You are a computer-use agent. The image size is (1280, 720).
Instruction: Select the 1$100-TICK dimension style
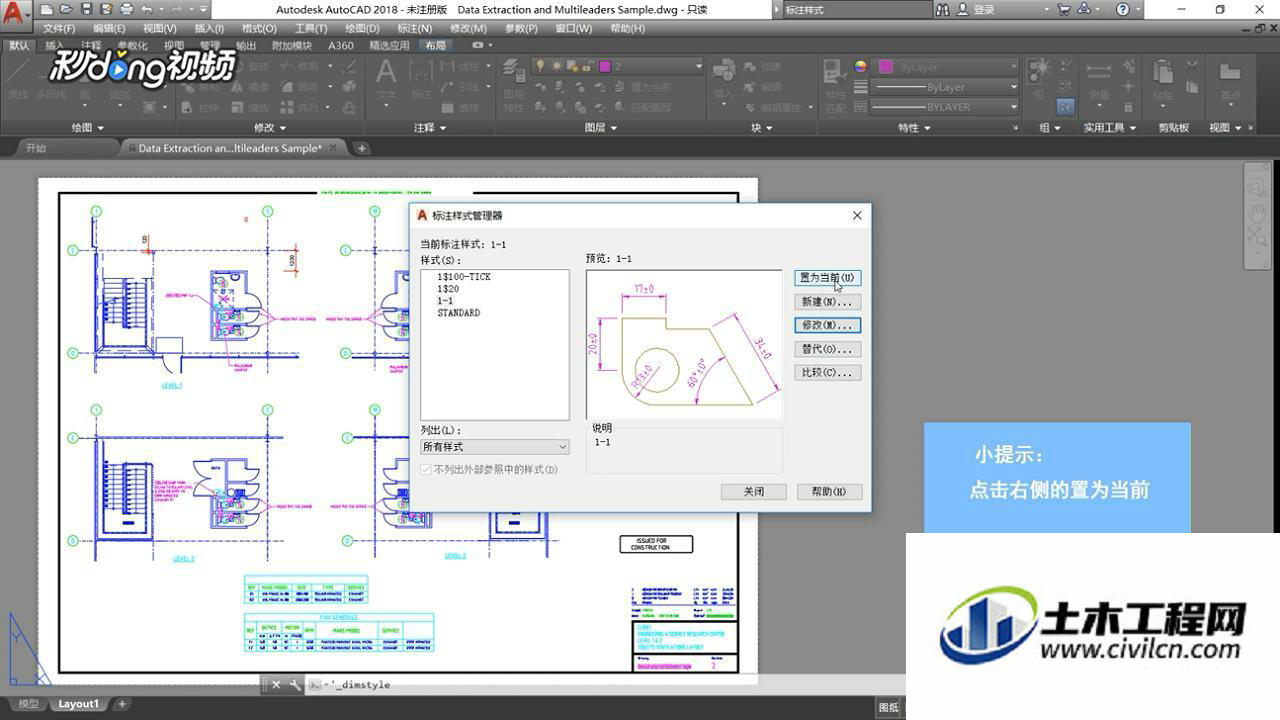pos(464,277)
